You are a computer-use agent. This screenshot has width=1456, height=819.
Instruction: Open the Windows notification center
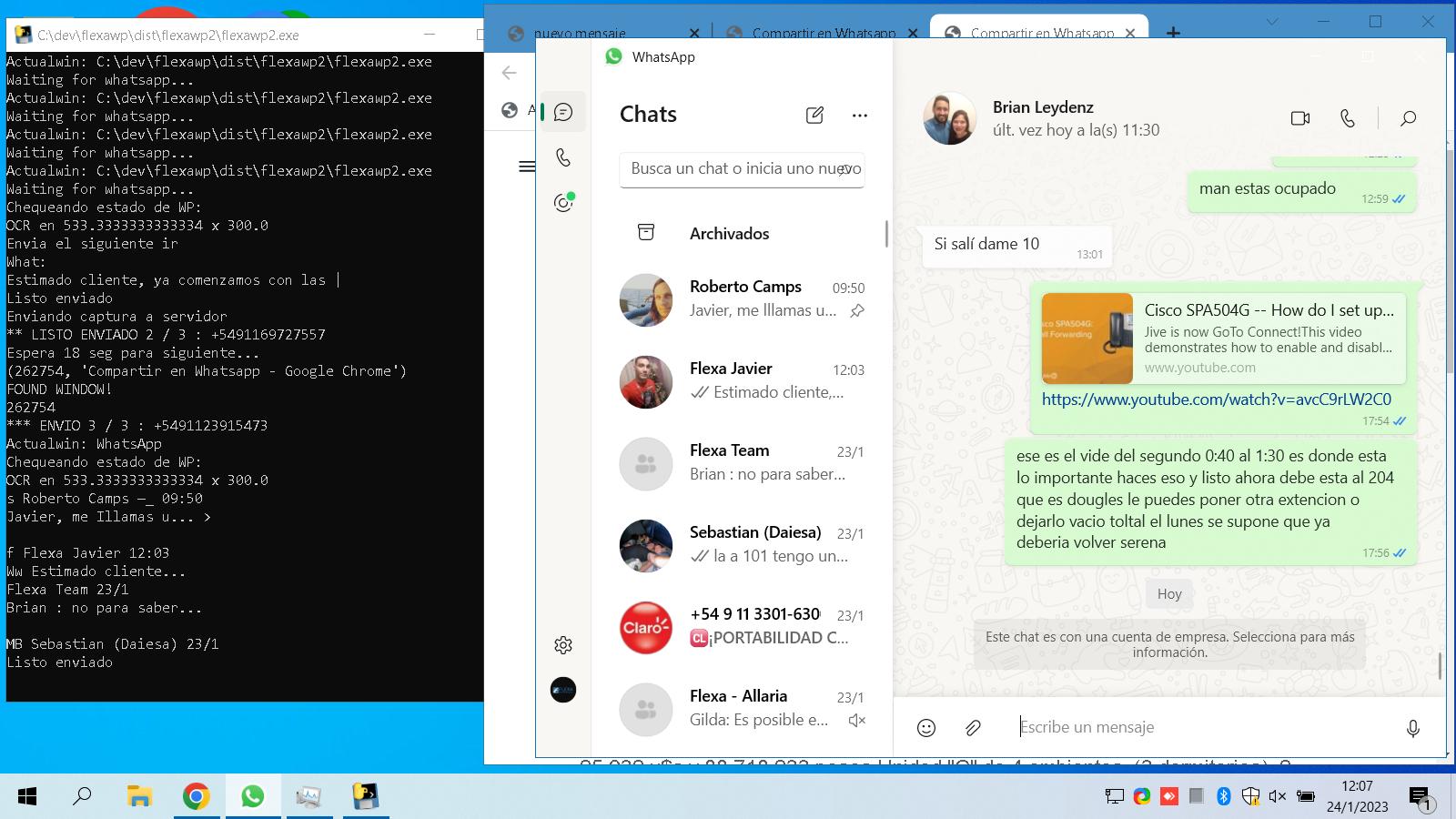[x=1421, y=798]
